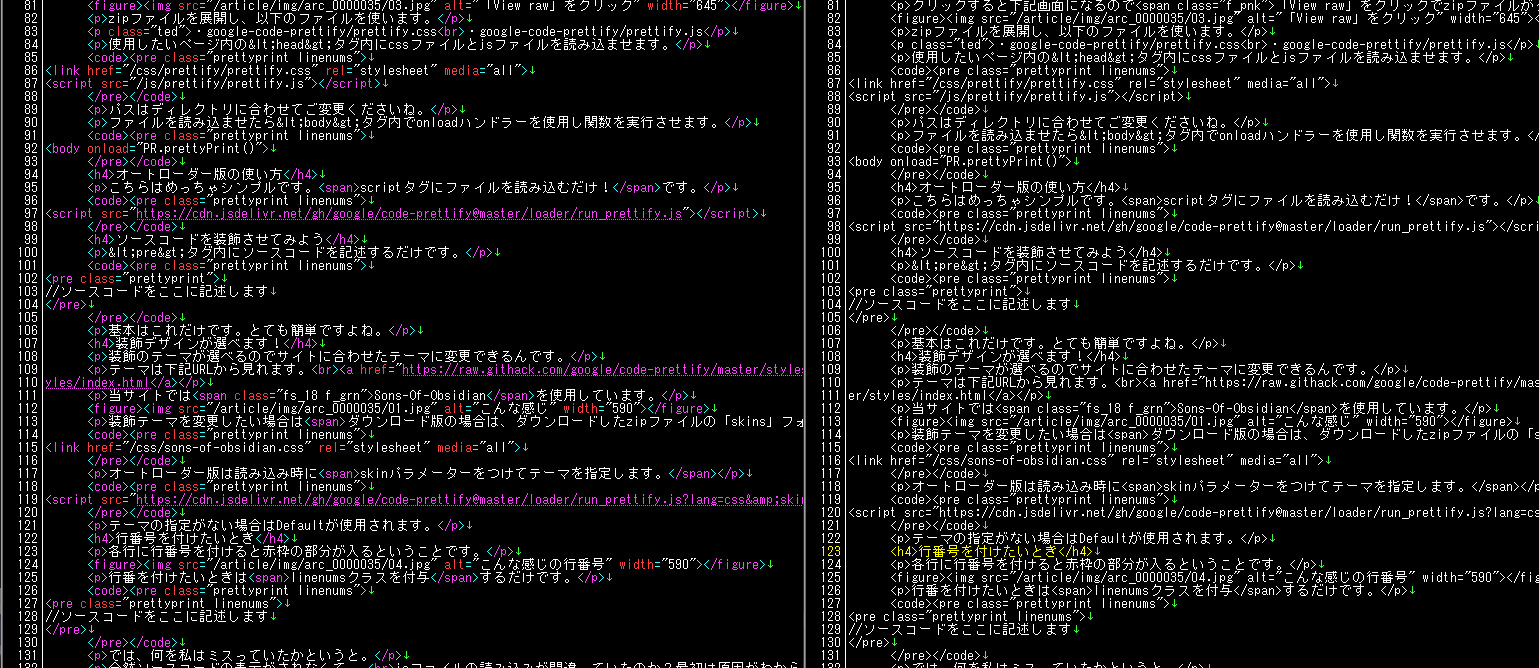This screenshot has height=668, width=1539.
Task: Click '<p>こちらはめっちゃシンプルです' line in right pane
Action: point(1215,200)
